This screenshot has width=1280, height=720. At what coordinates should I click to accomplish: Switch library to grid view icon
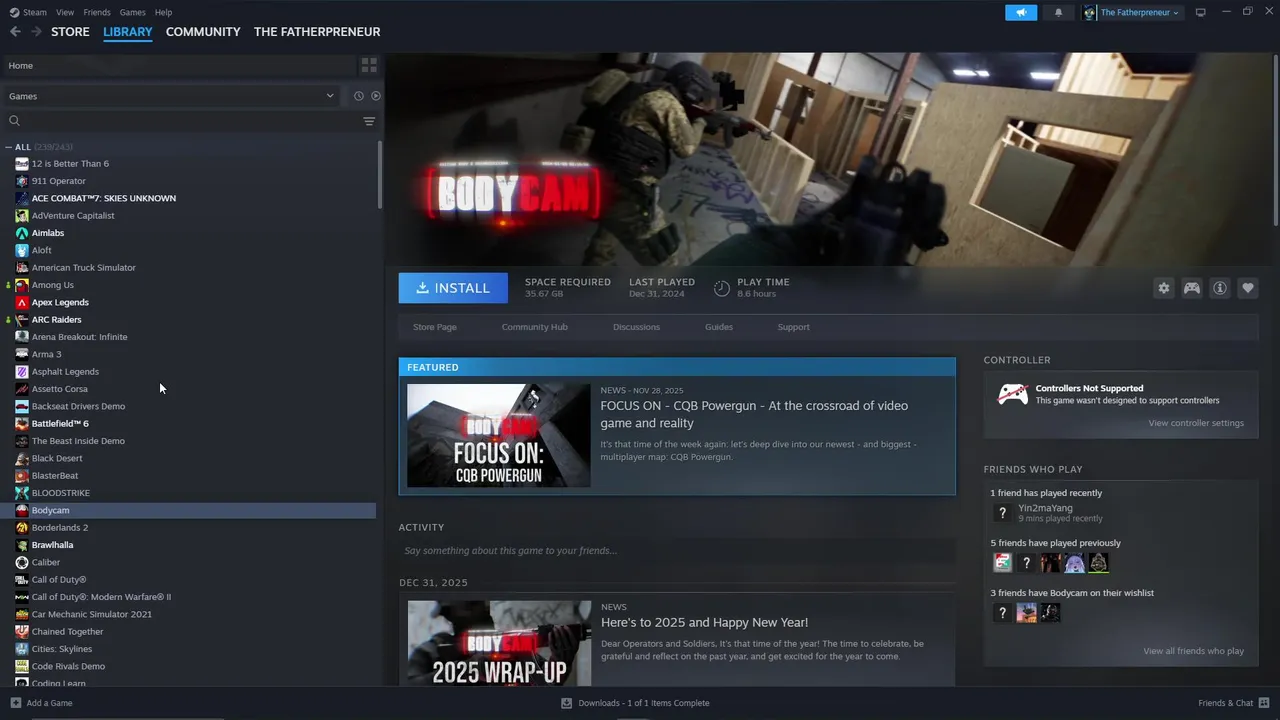(369, 65)
